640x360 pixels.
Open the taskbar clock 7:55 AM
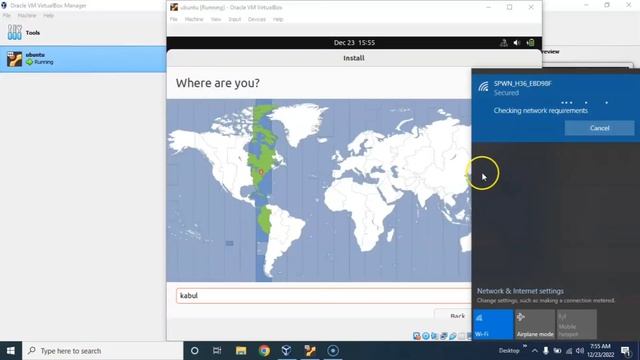[x=600, y=351]
